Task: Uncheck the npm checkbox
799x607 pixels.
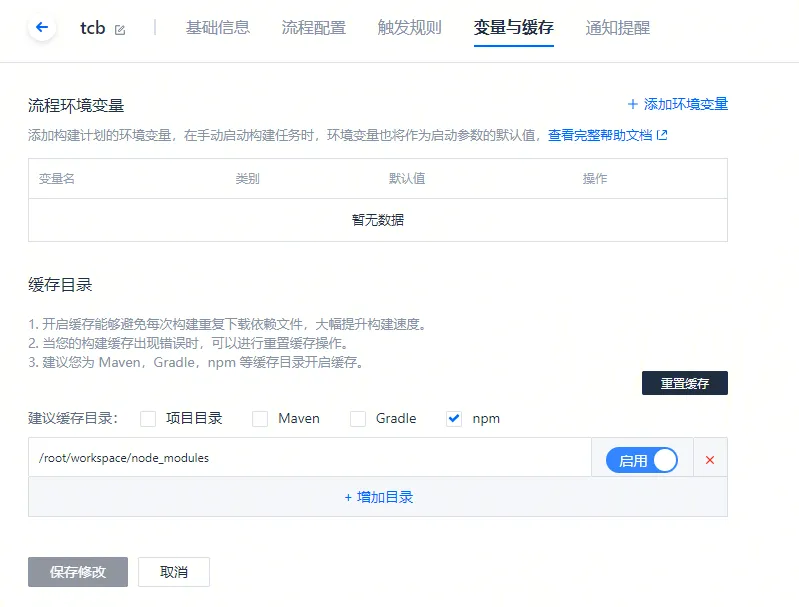Action: click(454, 419)
